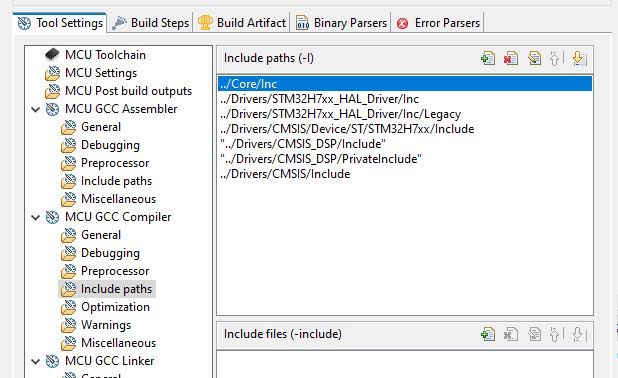Image resolution: width=618 pixels, height=378 pixels.
Task: Click inside the Include files list box
Action: 405,364
